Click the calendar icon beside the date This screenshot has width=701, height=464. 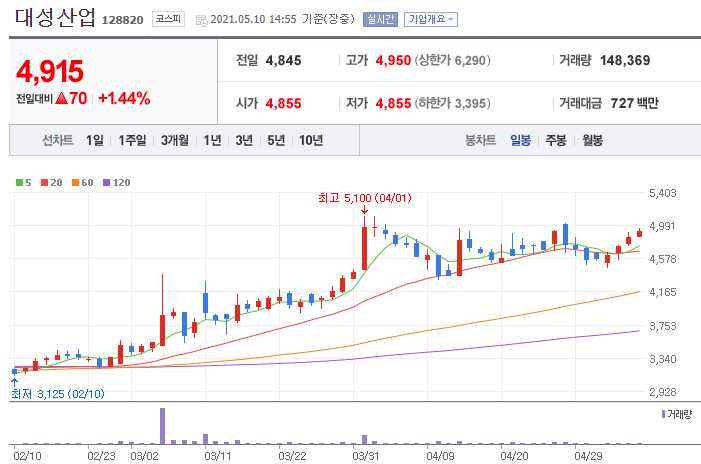pyautogui.click(x=202, y=20)
